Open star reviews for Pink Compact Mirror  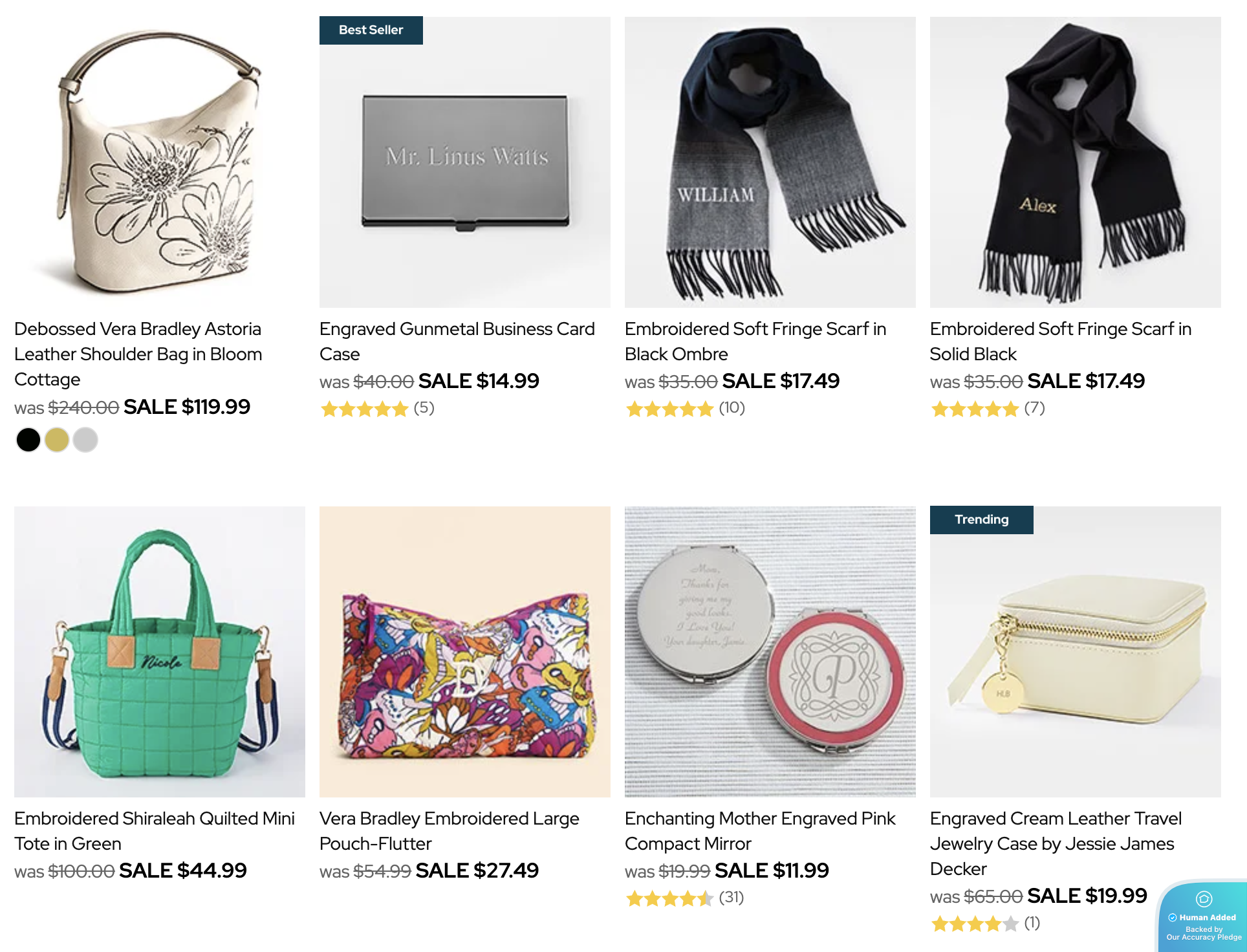tap(670, 898)
